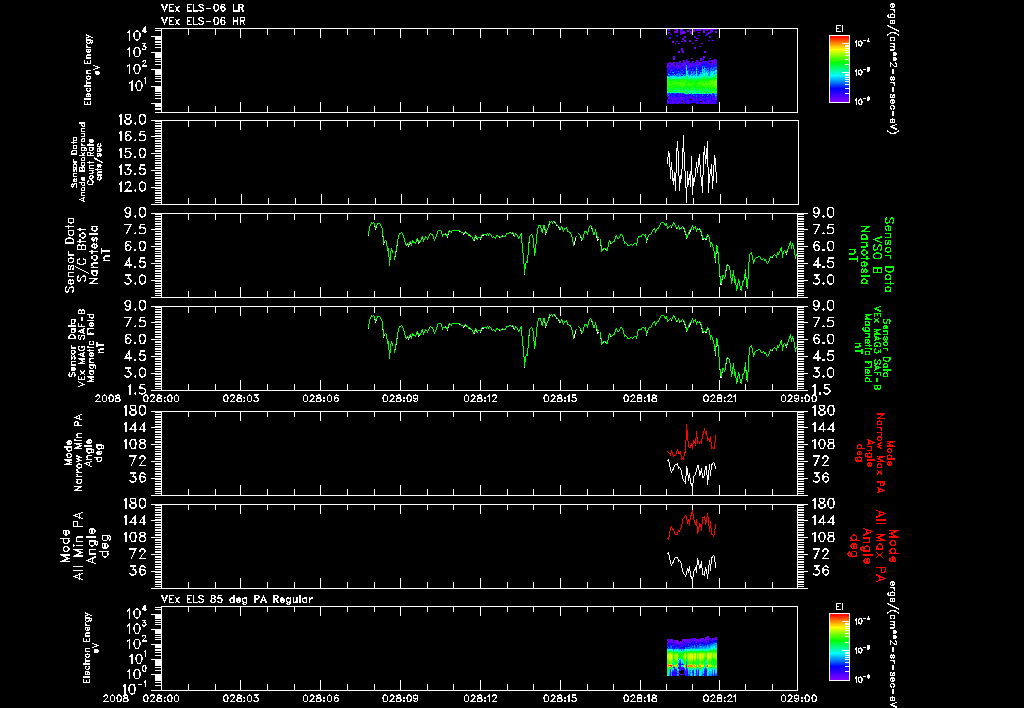The width and height of the screenshot is (1024, 708).
Task: Click the 85 deg PA spectrogram data block
Action: click(x=692, y=656)
